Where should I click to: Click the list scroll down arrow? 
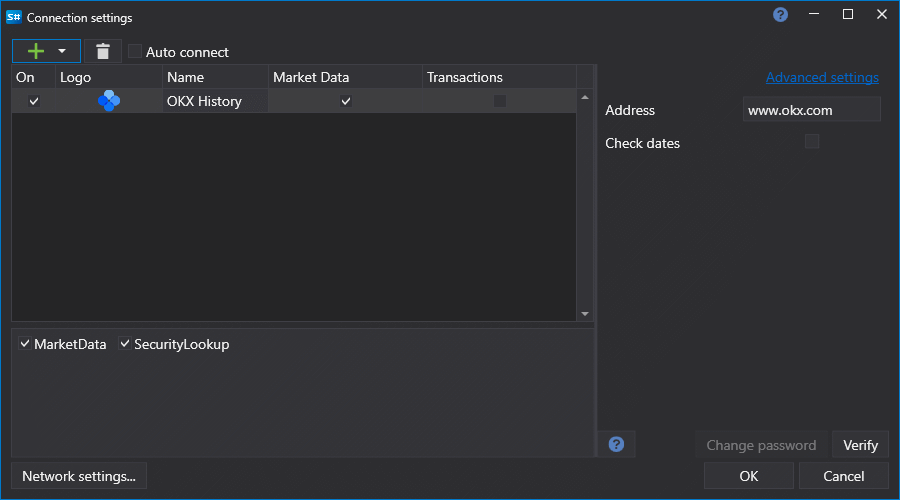585,313
